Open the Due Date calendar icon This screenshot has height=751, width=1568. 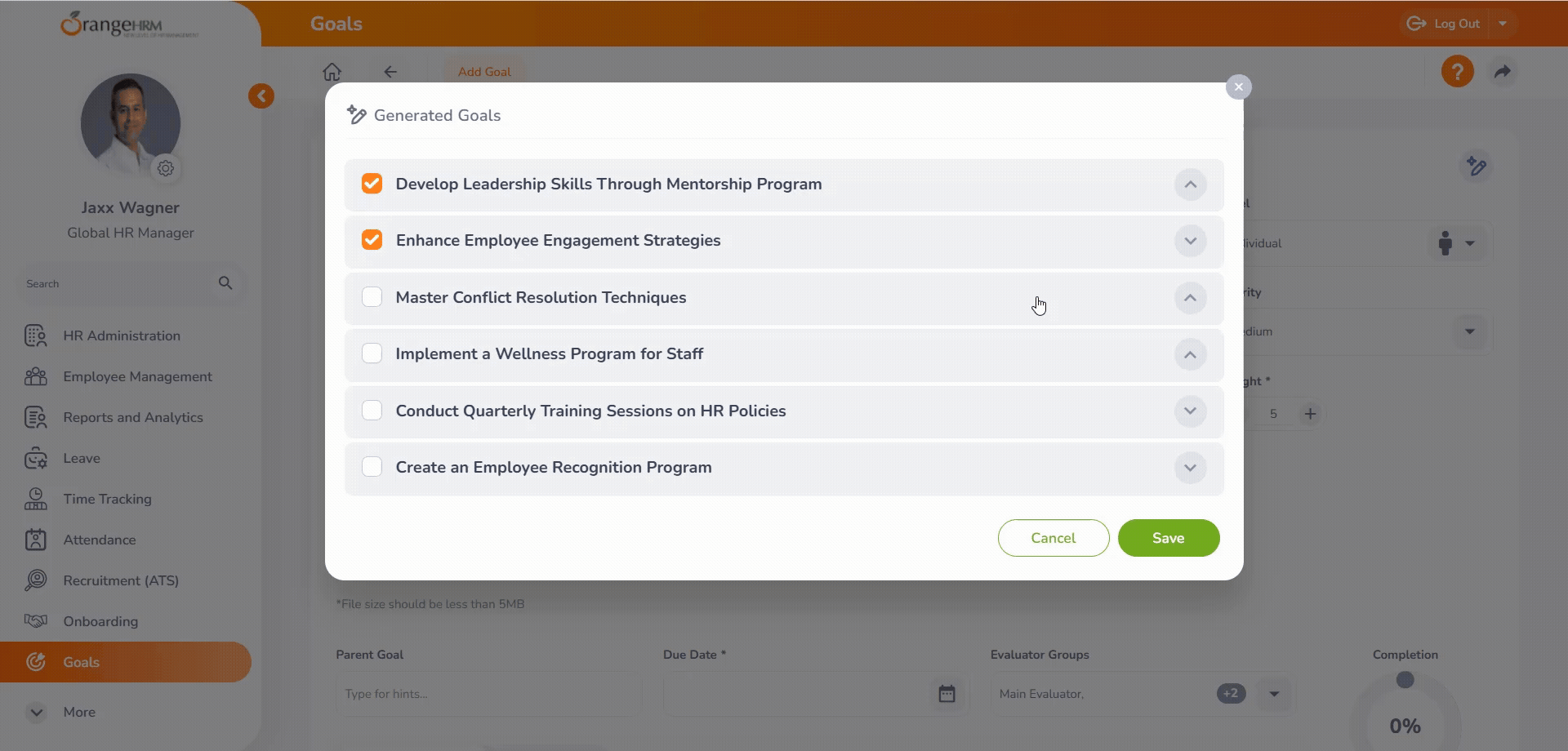(947, 694)
